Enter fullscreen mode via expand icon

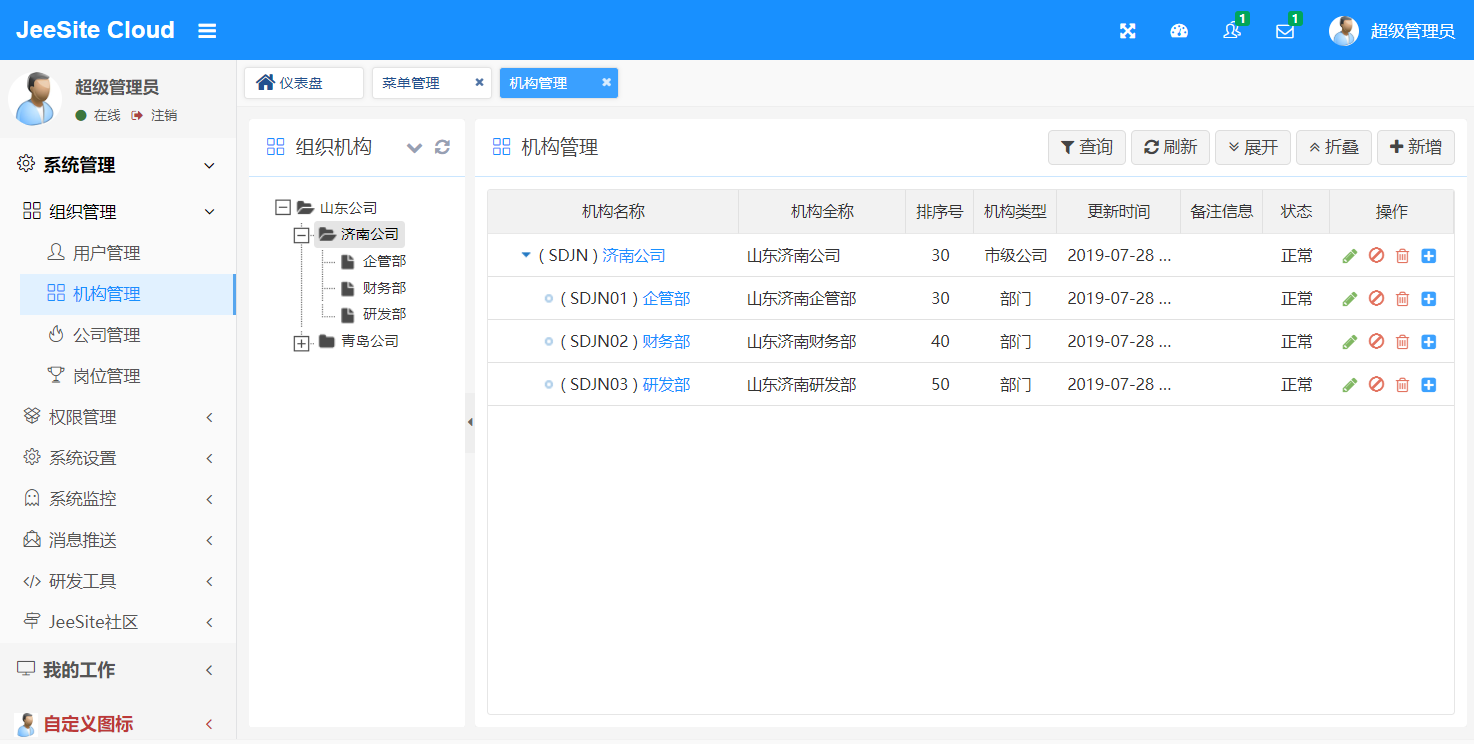(1127, 31)
